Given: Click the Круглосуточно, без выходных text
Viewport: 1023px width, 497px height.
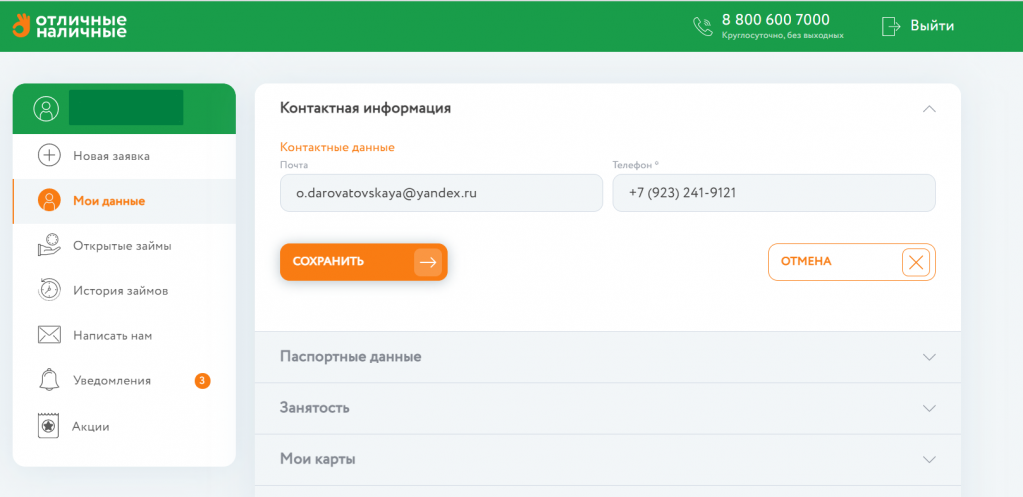Looking at the screenshot, I should tap(783, 36).
